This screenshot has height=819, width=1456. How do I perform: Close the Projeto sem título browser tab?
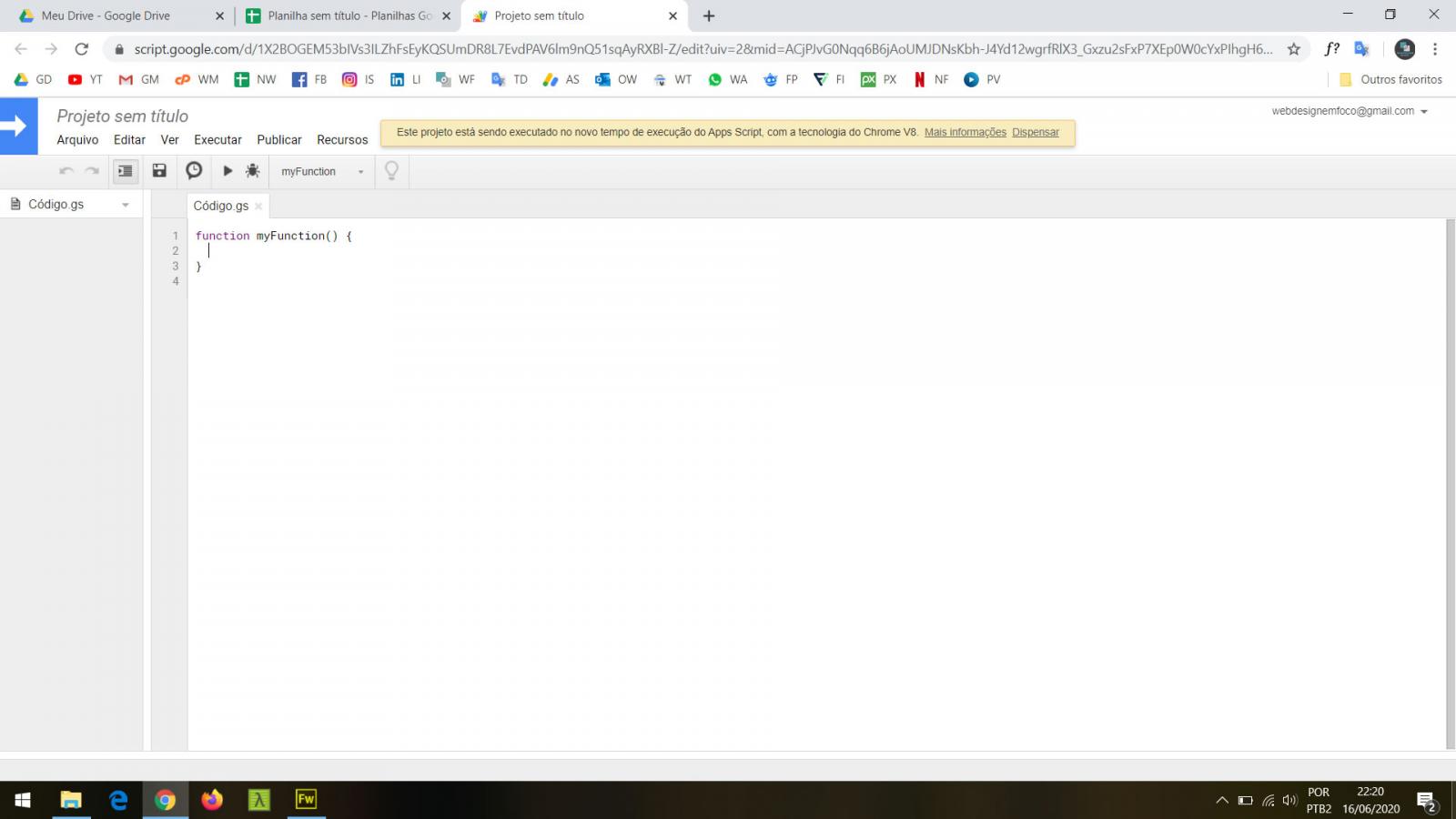672,15
